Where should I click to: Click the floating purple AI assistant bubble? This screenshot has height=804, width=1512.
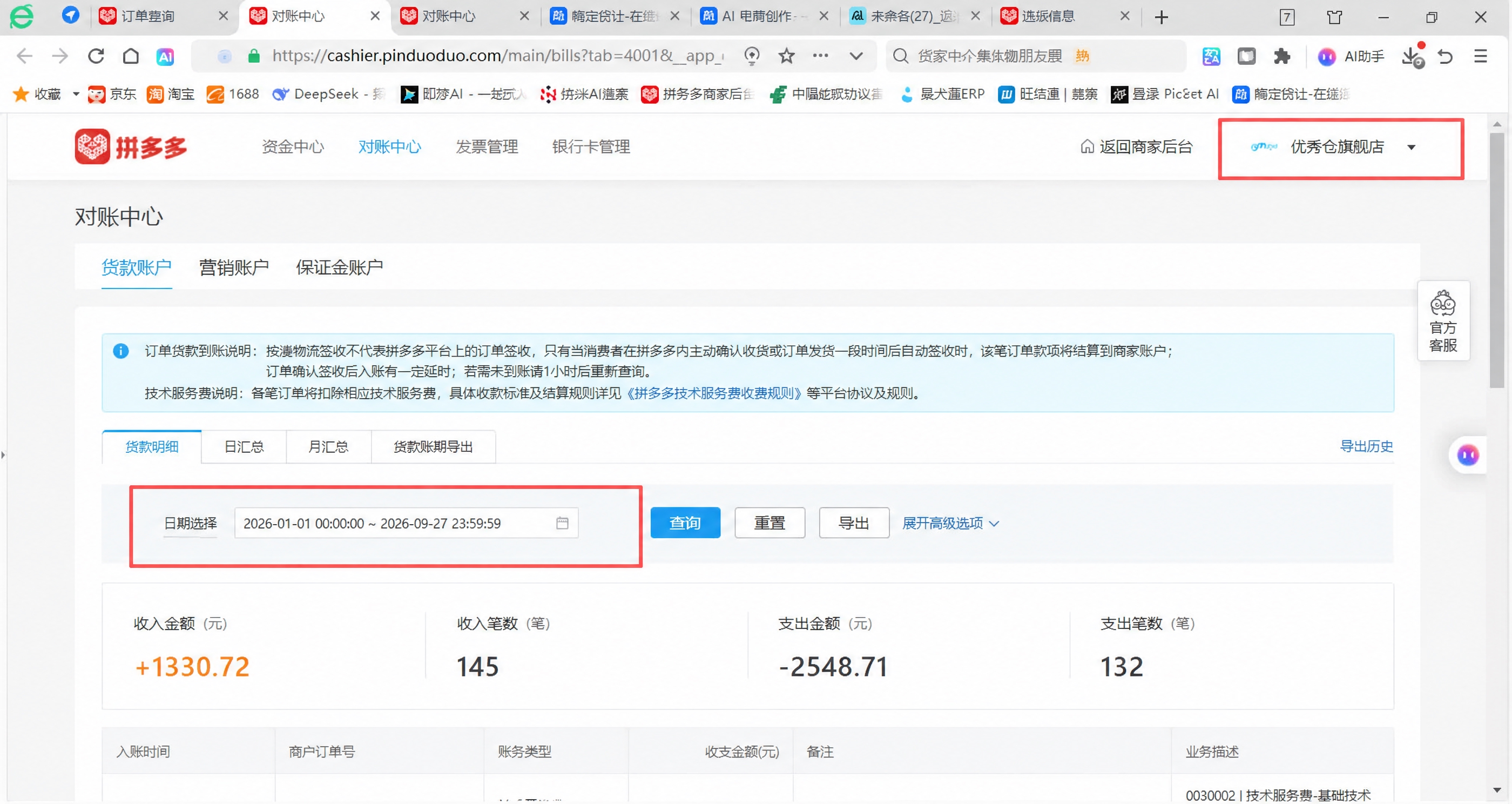click(1467, 454)
